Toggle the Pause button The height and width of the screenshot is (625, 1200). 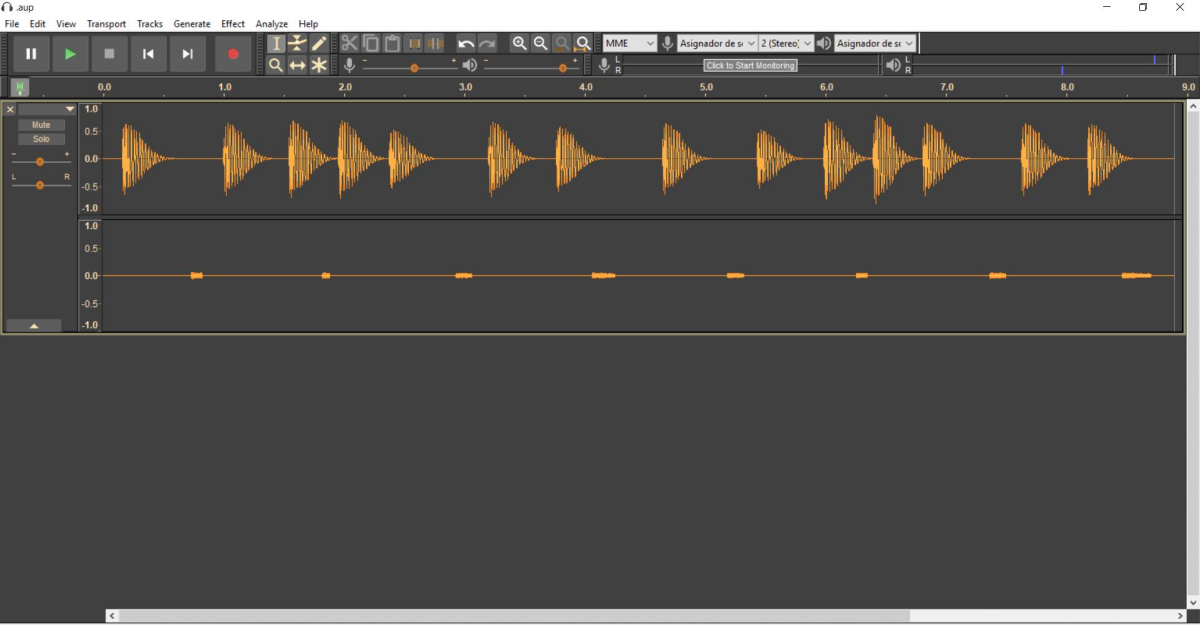click(x=31, y=54)
